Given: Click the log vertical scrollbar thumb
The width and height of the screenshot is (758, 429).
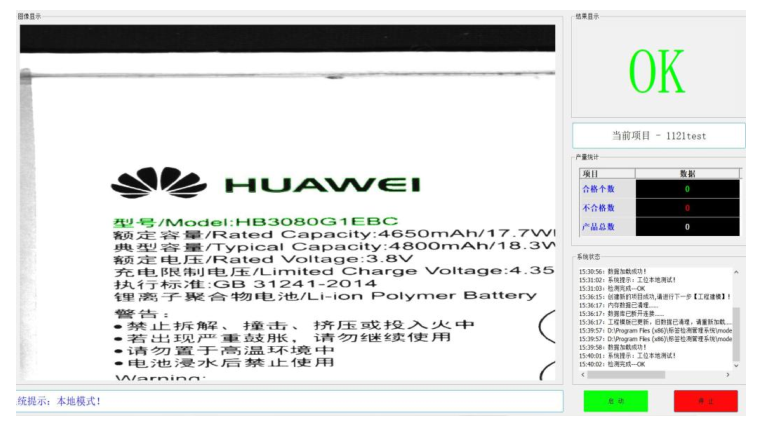Looking at the screenshot, I should click(736, 334).
